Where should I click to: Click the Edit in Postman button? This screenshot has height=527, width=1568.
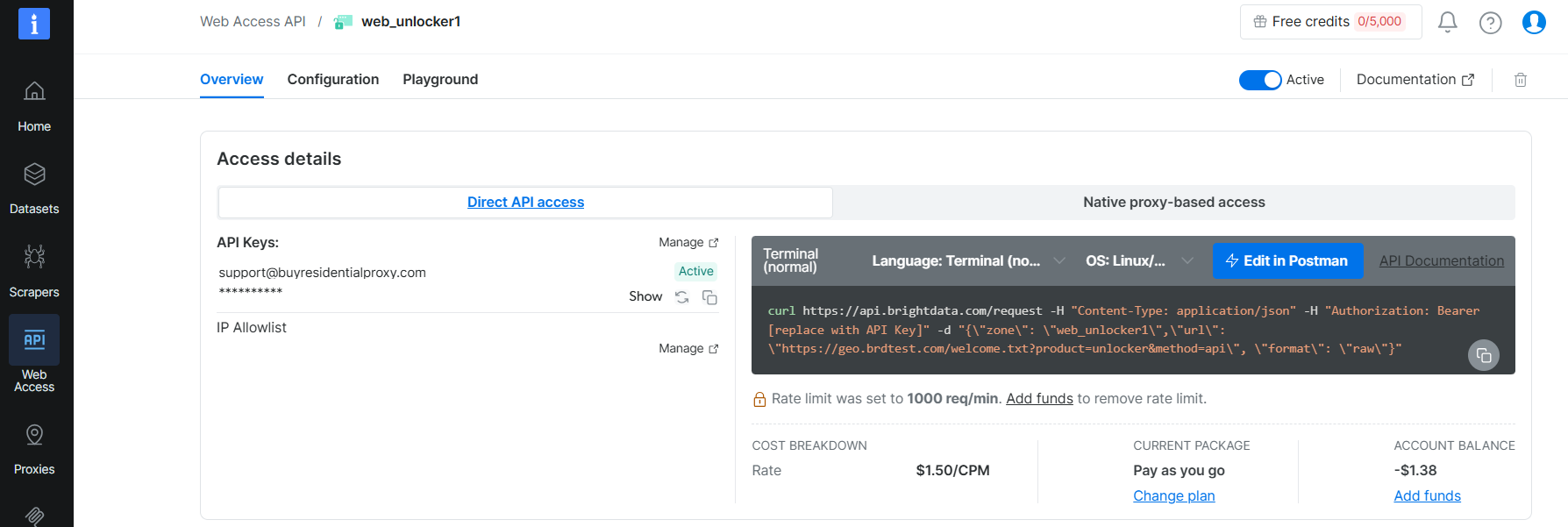1287,260
